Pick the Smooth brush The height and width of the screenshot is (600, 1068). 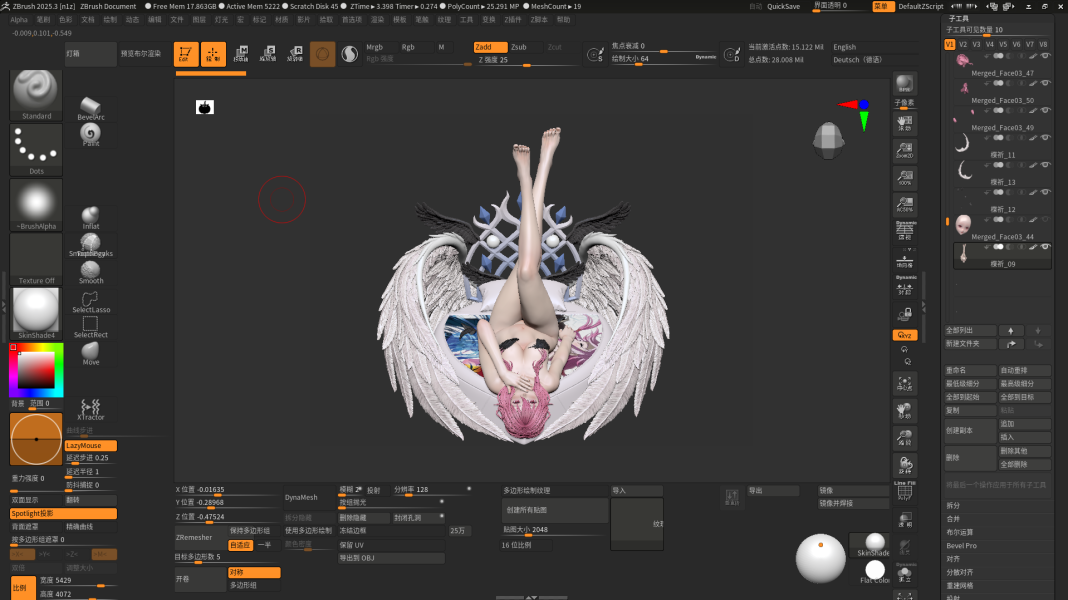(x=91, y=272)
